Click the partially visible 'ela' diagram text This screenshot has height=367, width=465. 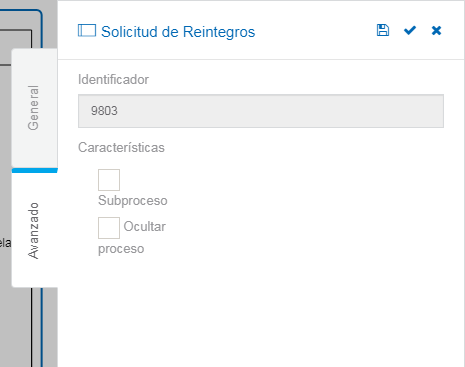[x=5, y=243]
